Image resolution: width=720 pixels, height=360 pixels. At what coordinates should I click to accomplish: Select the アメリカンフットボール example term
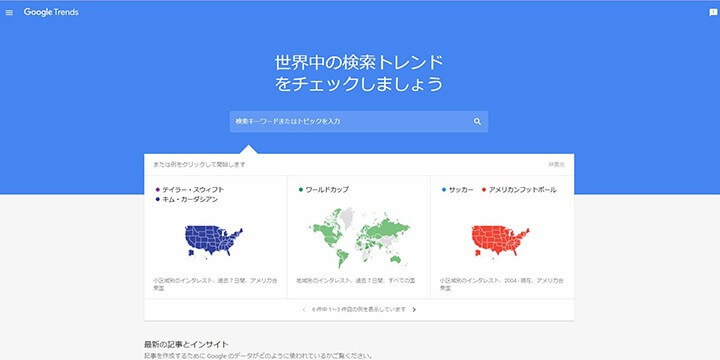pos(523,190)
